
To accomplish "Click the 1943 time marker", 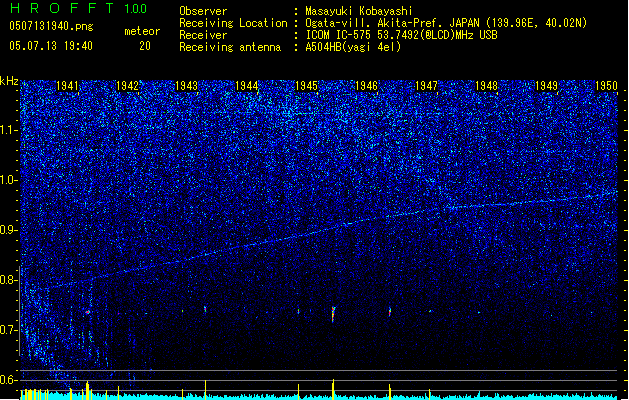I will pos(187,86).
